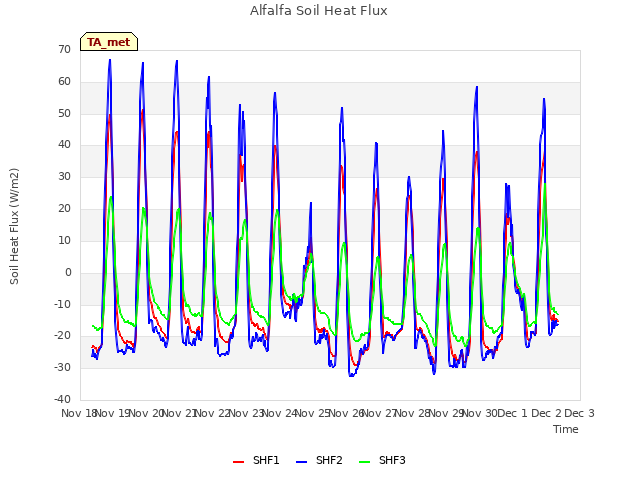Click the green SHF3 legend line marker
The image size is (640, 480).
click(x=364, y=462)
